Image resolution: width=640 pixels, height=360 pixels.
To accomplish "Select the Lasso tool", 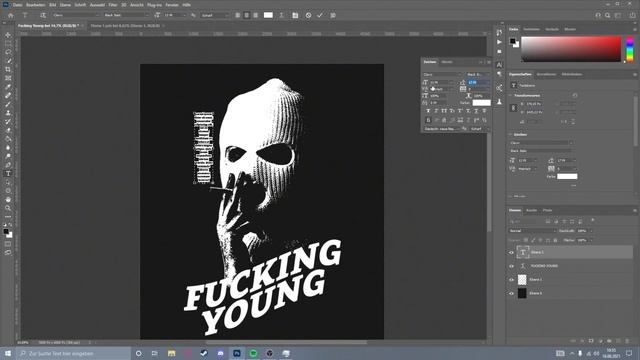I will pos(8,52).
